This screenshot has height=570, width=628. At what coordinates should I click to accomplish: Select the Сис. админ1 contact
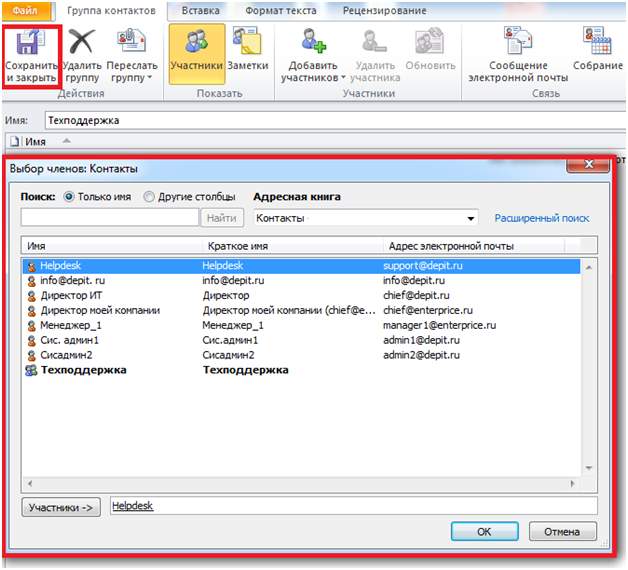click(x=69, y=340)
